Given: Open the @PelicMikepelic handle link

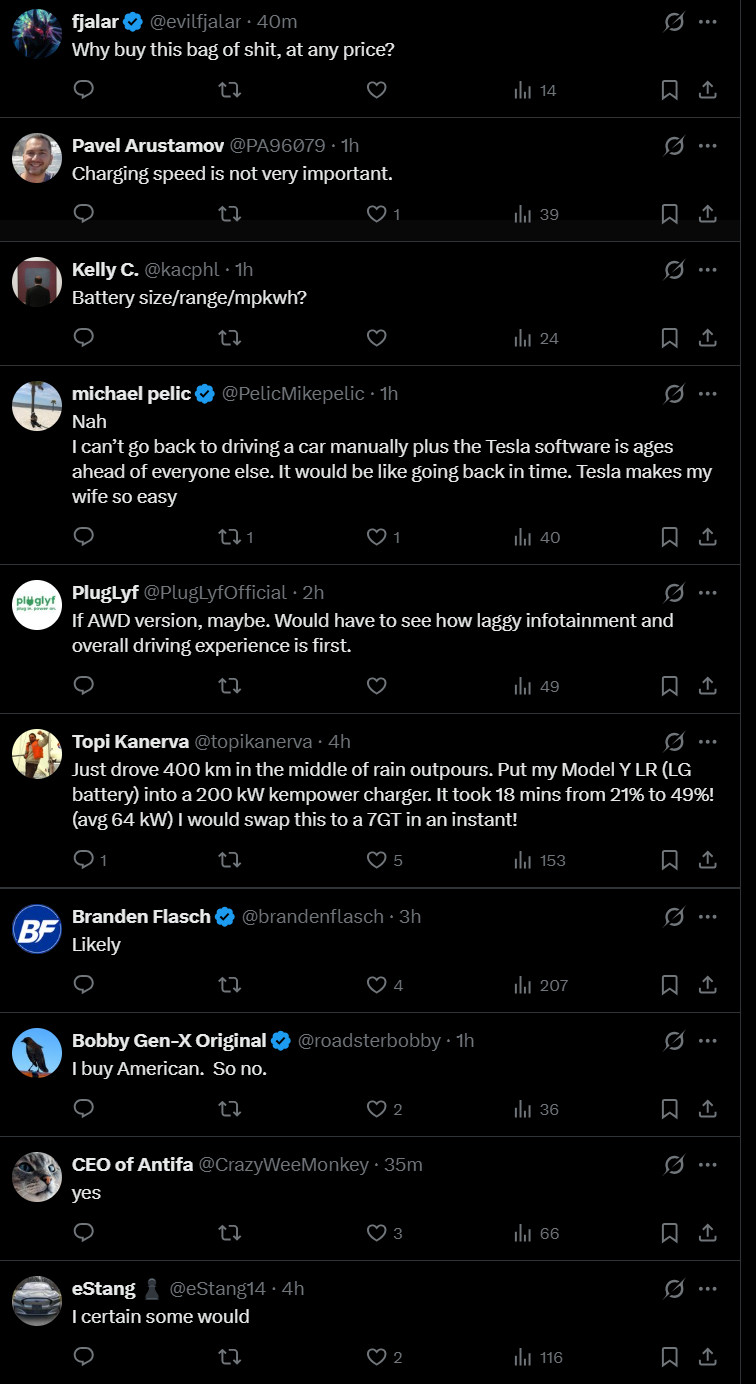Looking at the screenshot, I should 293,393.
